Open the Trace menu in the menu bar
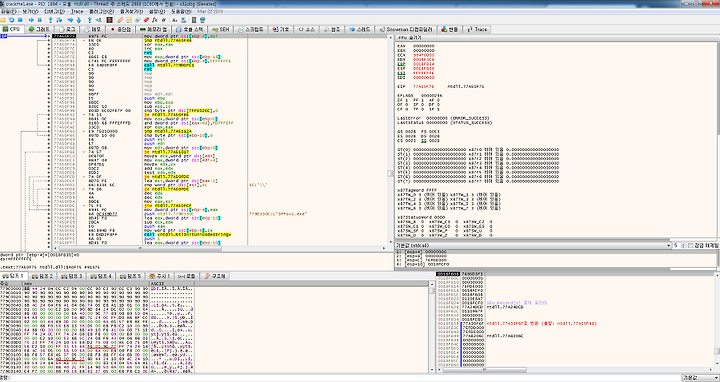The width and height of the screenshot is (720, 382). 77,11
